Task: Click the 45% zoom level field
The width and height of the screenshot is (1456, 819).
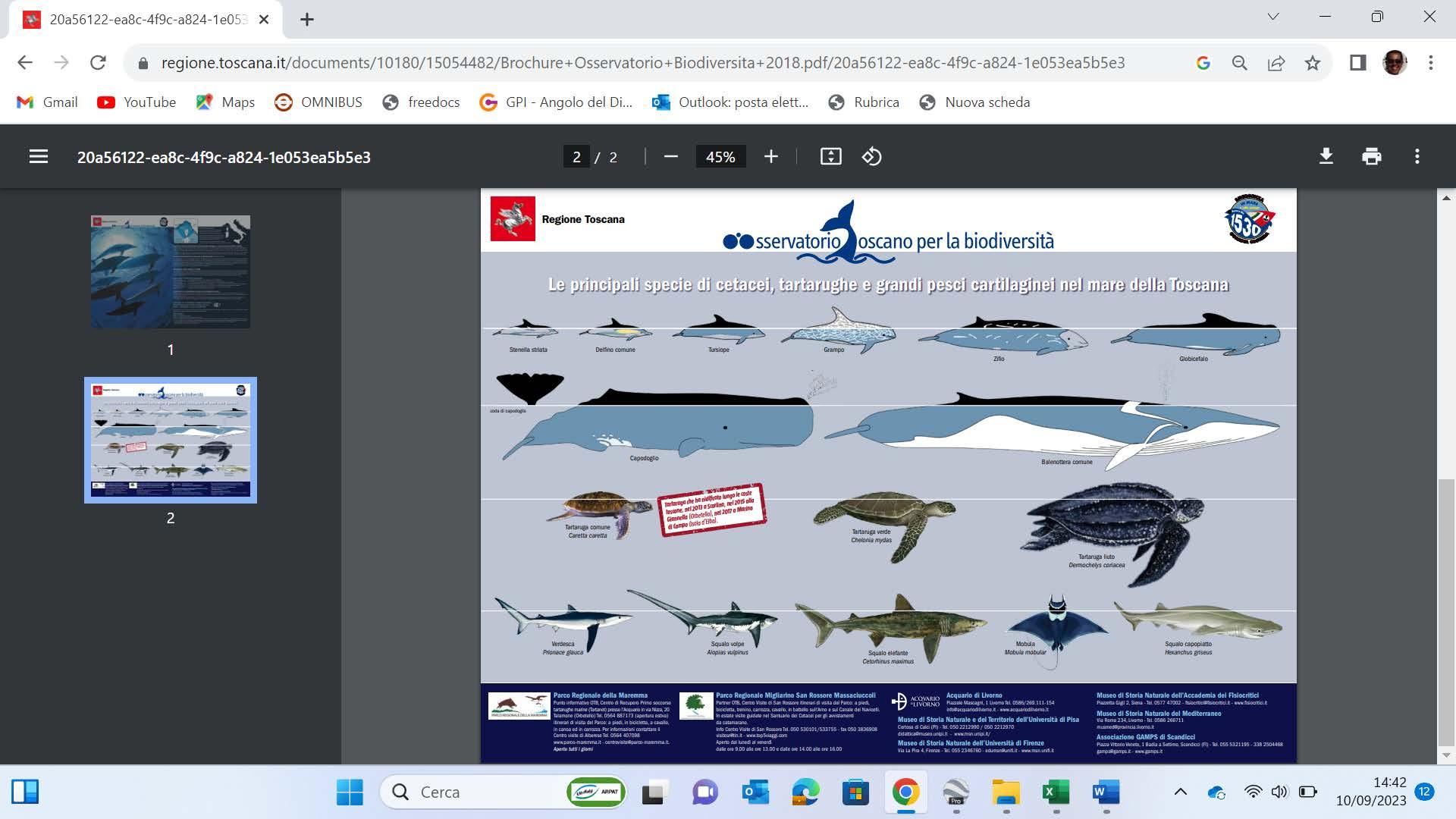Action: coord(720,157)
